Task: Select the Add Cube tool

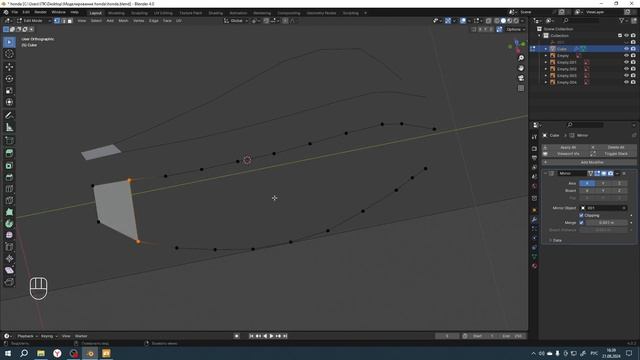Action: (x=9, y=140)
